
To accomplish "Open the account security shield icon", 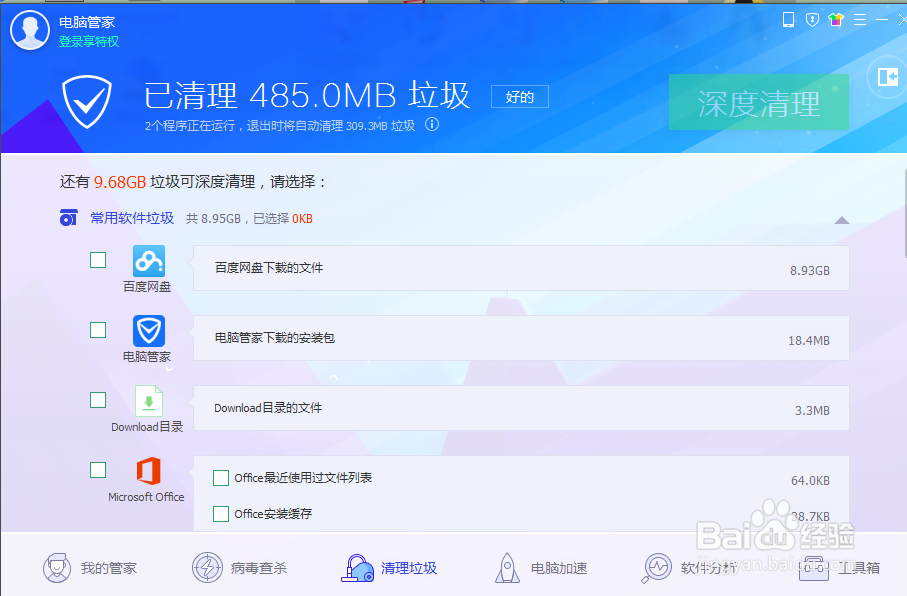I will tap(812, 19).
